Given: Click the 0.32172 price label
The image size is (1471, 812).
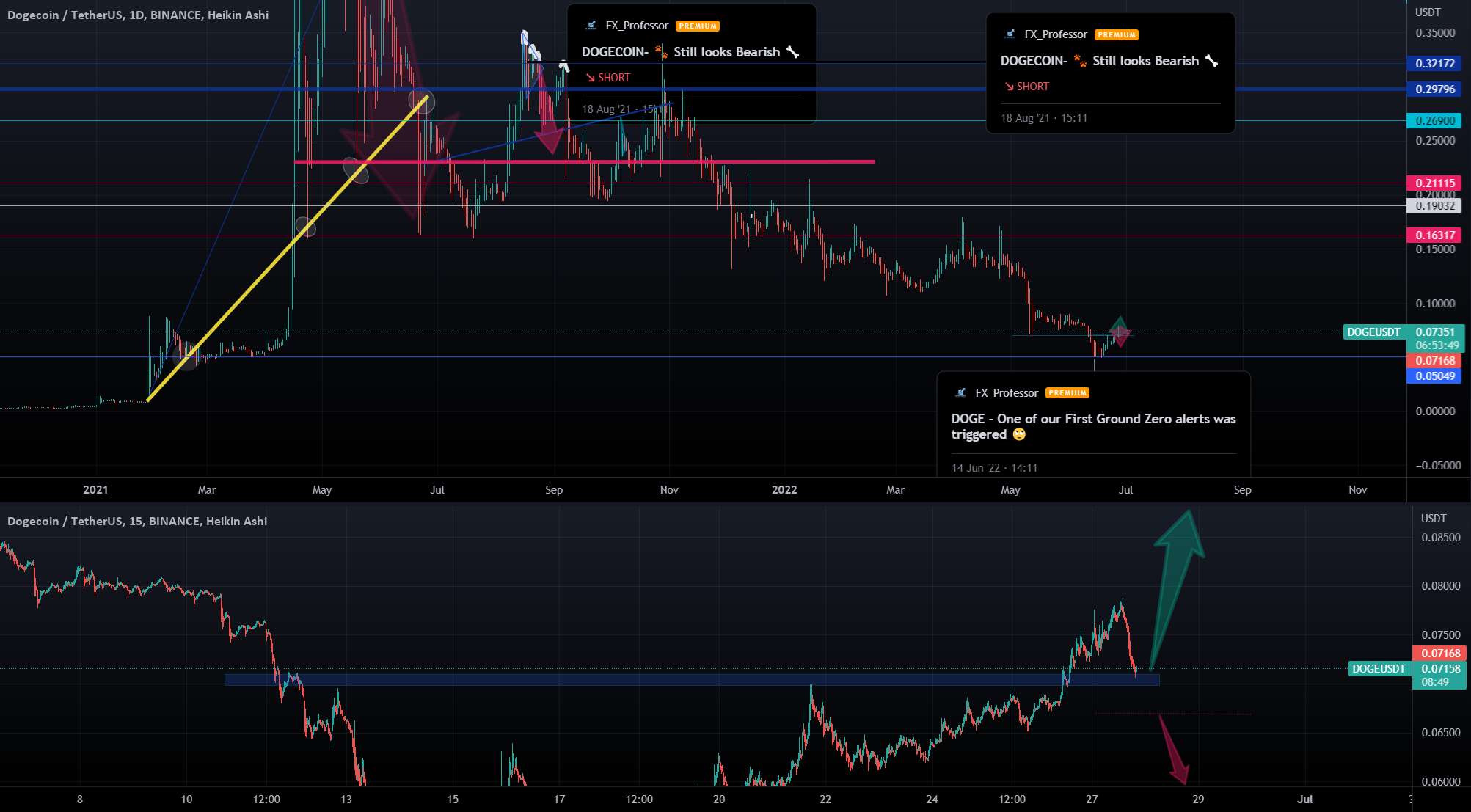Looking at the screenshot, I should coord(1435,64).
